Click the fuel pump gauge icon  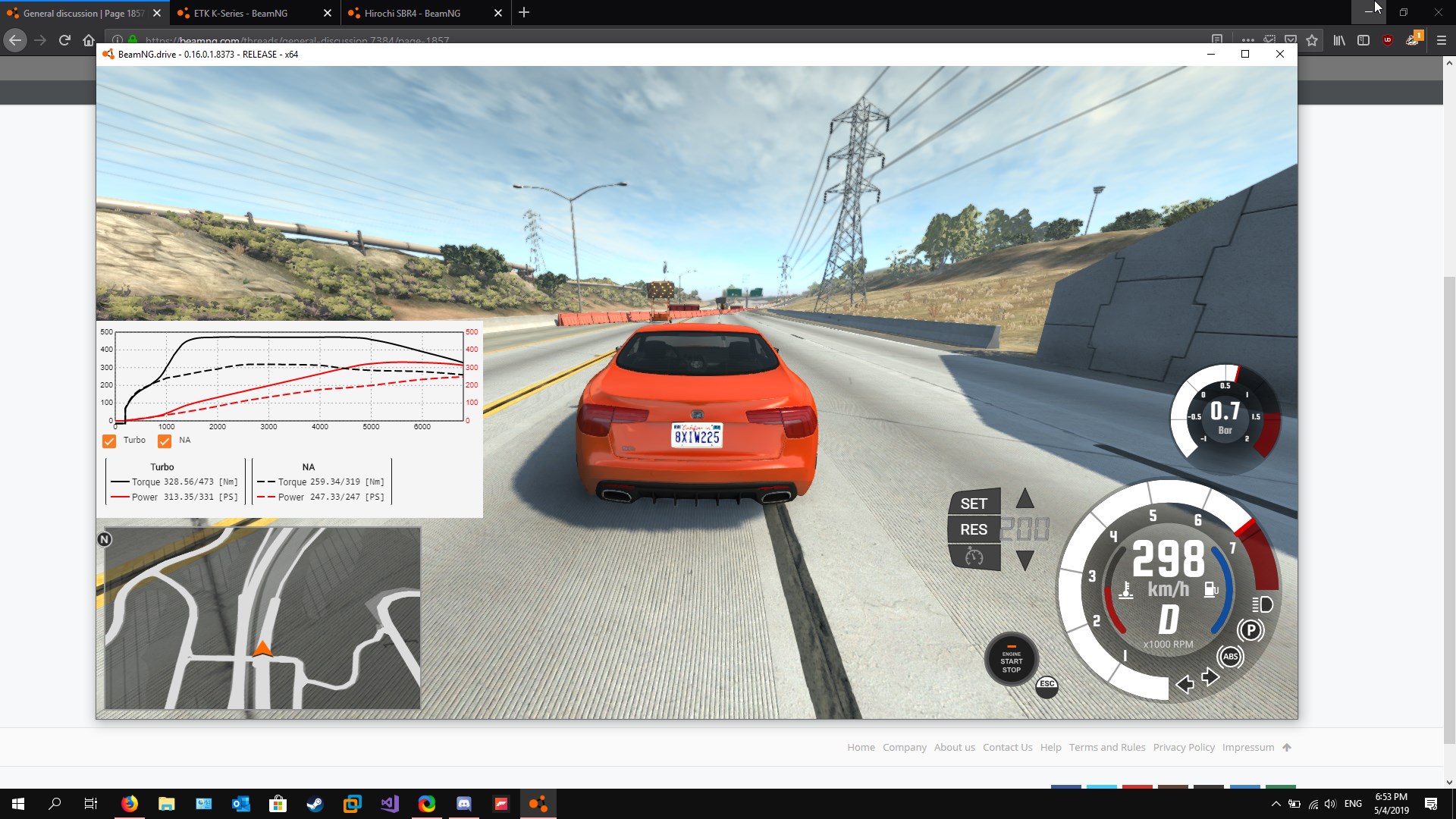[1211, 589]
